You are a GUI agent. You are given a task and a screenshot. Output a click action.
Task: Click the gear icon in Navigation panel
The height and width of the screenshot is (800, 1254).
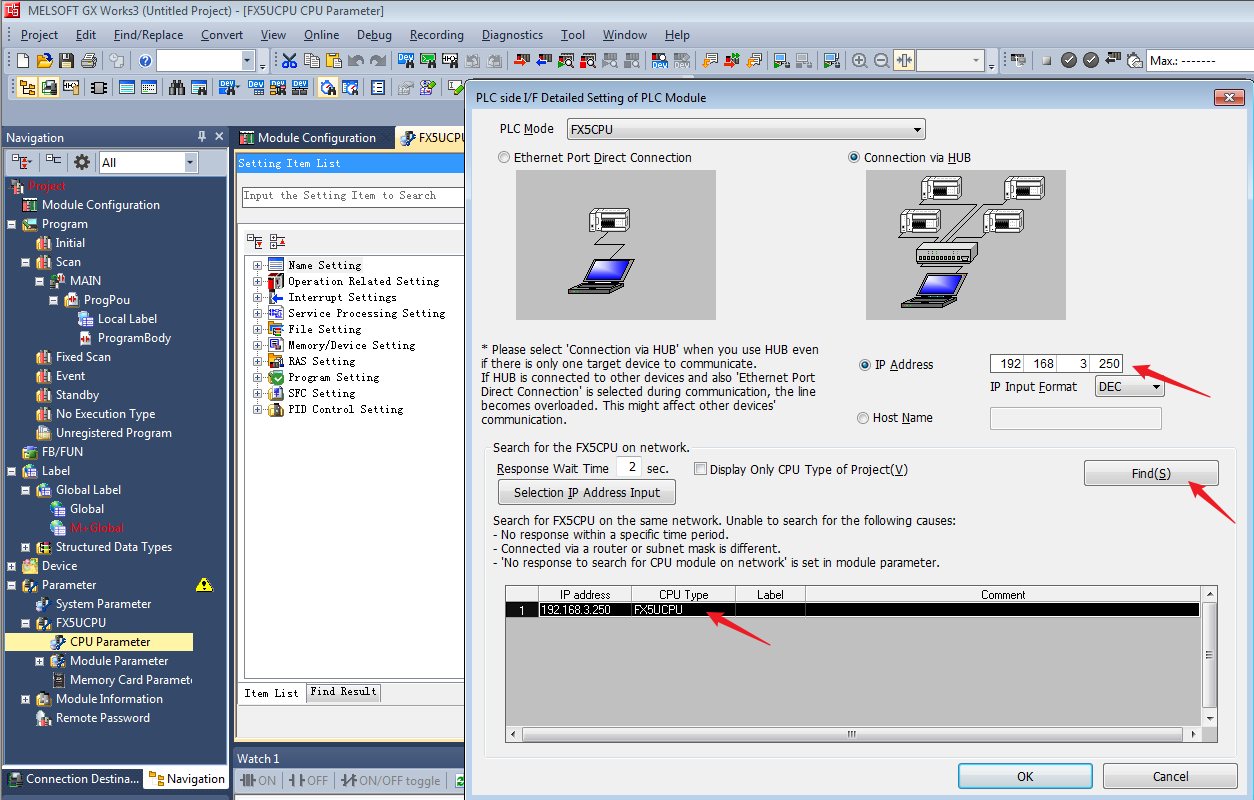(x=82, y=162)
